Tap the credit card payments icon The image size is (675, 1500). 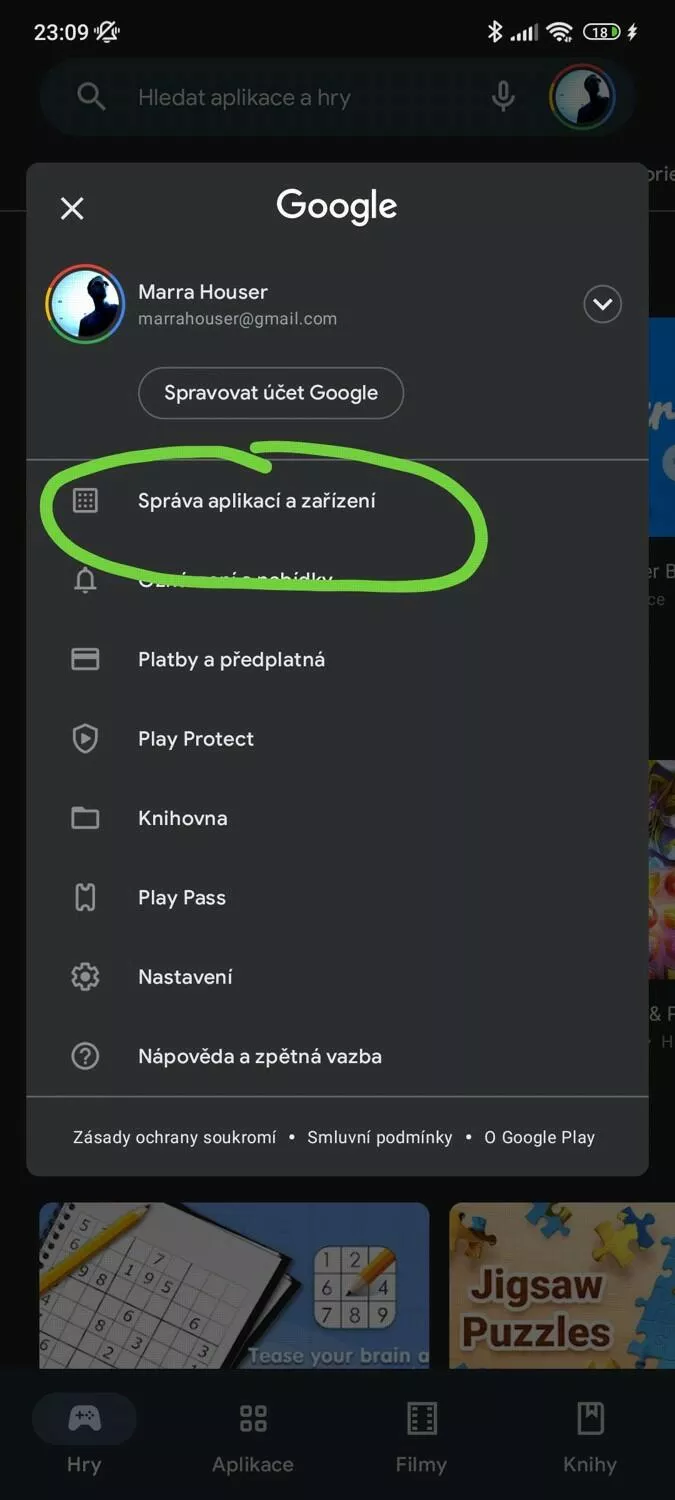(x=85, y=659)
